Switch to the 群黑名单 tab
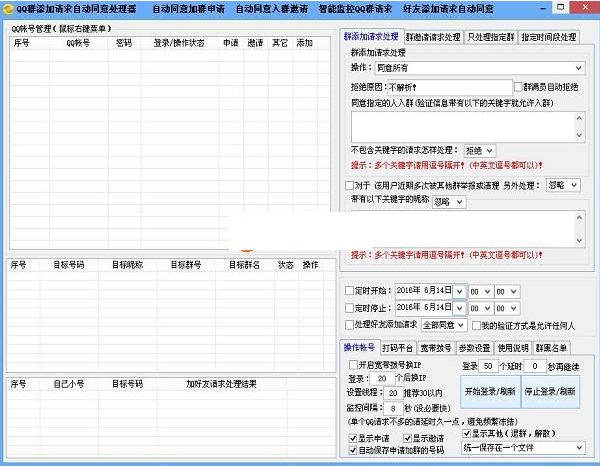The image size is (600, 467). [x=551, y=348]
